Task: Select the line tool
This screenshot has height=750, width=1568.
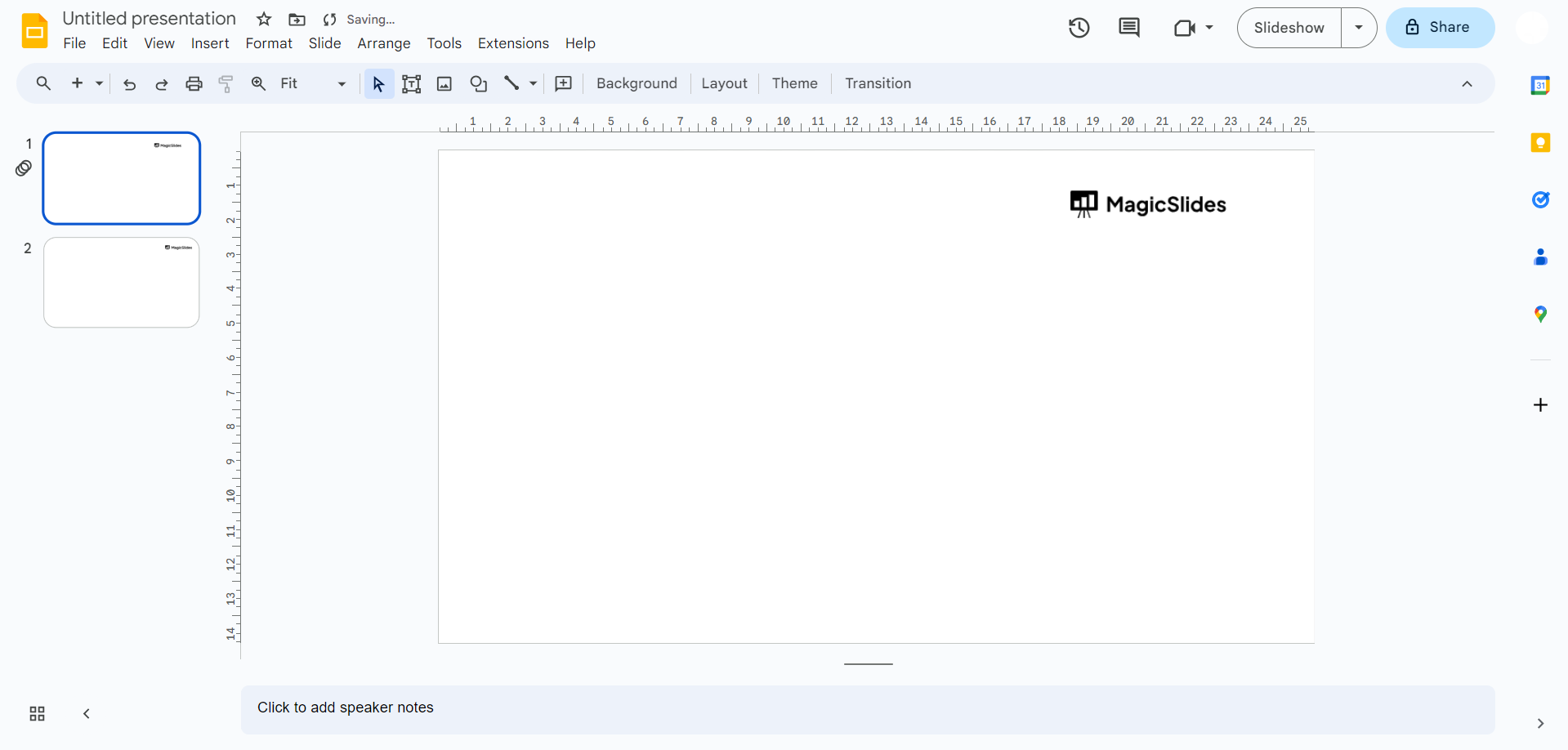Action: tap(511, 83)
